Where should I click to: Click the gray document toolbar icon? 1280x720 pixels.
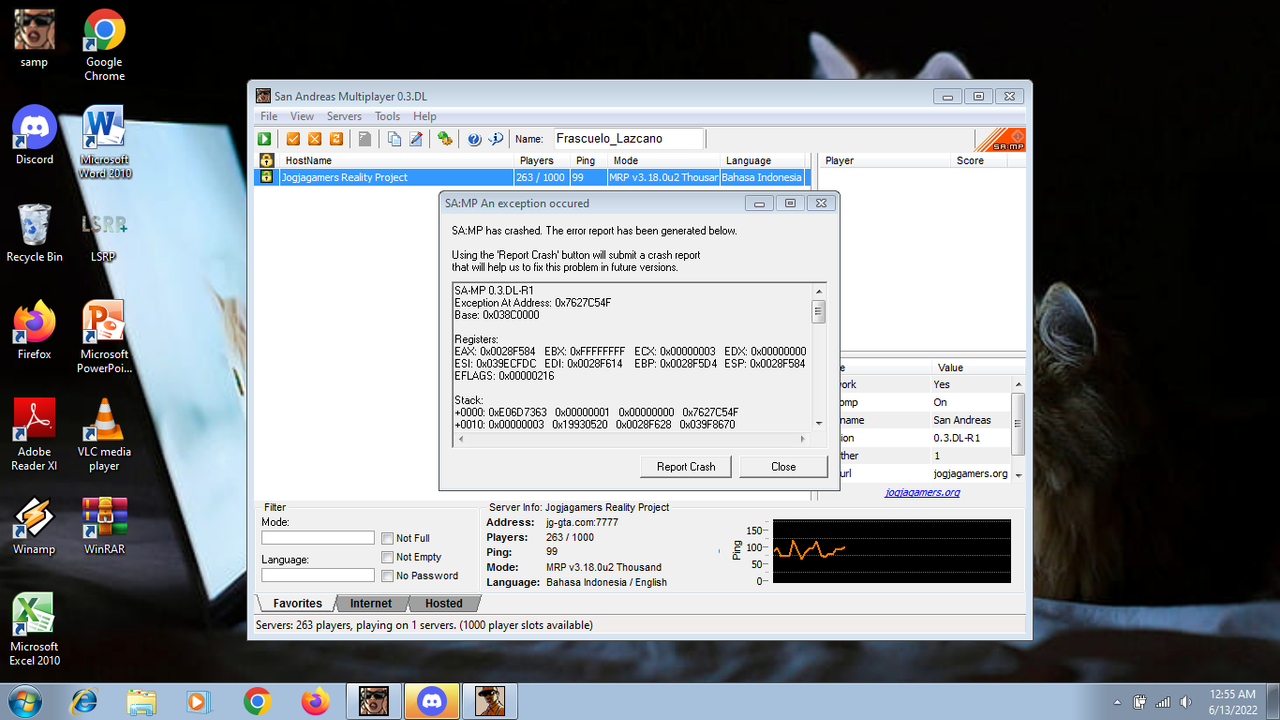point(365,139)
